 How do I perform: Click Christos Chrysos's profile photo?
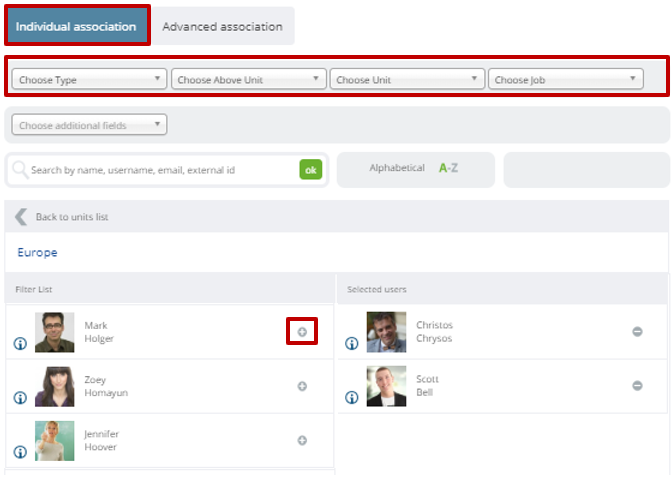386,332
